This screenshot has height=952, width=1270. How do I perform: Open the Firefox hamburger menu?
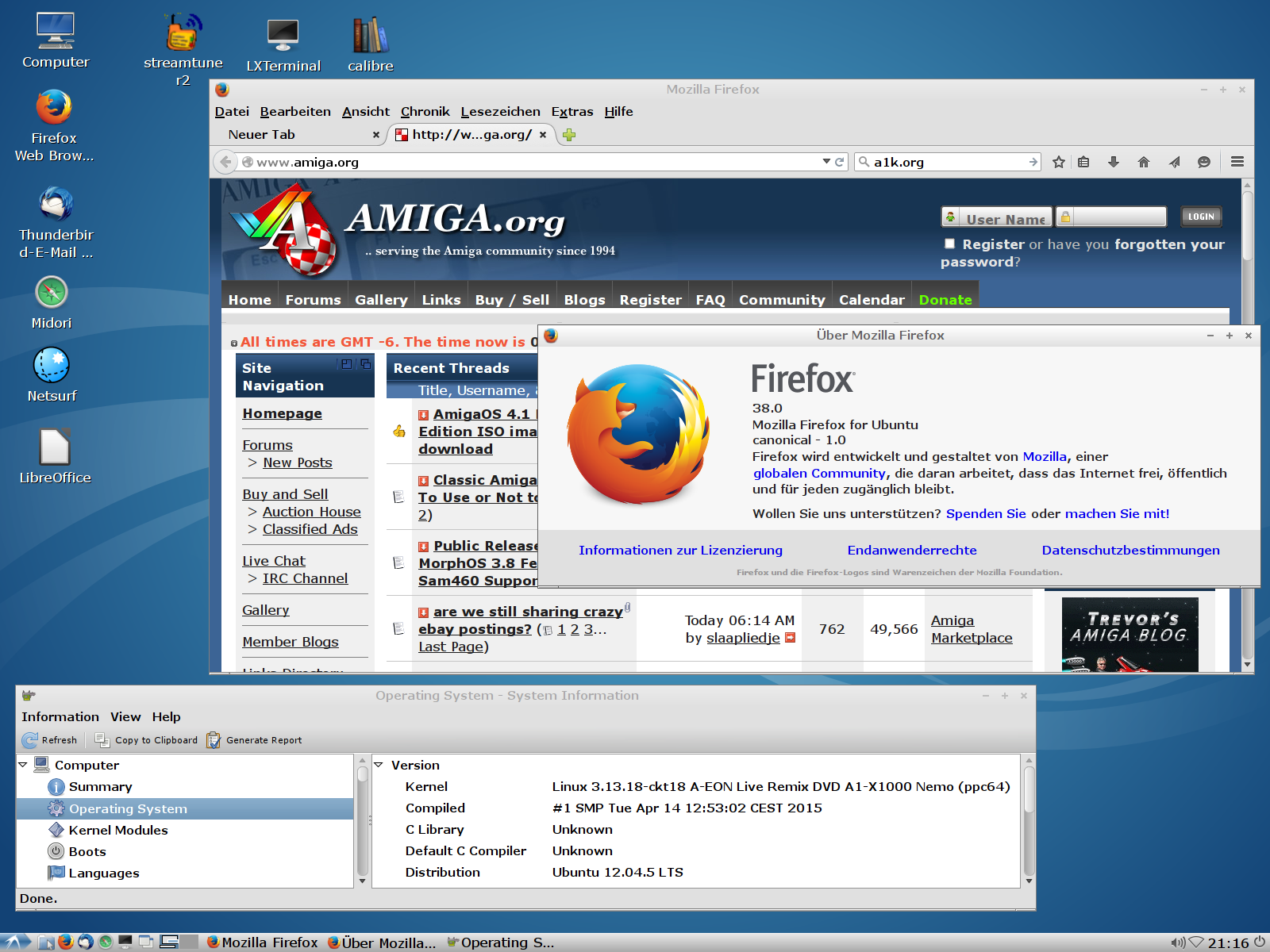[1237, 162]
